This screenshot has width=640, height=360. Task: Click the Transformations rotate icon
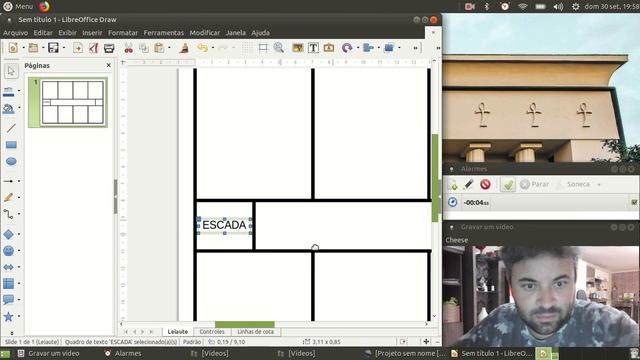347,48
